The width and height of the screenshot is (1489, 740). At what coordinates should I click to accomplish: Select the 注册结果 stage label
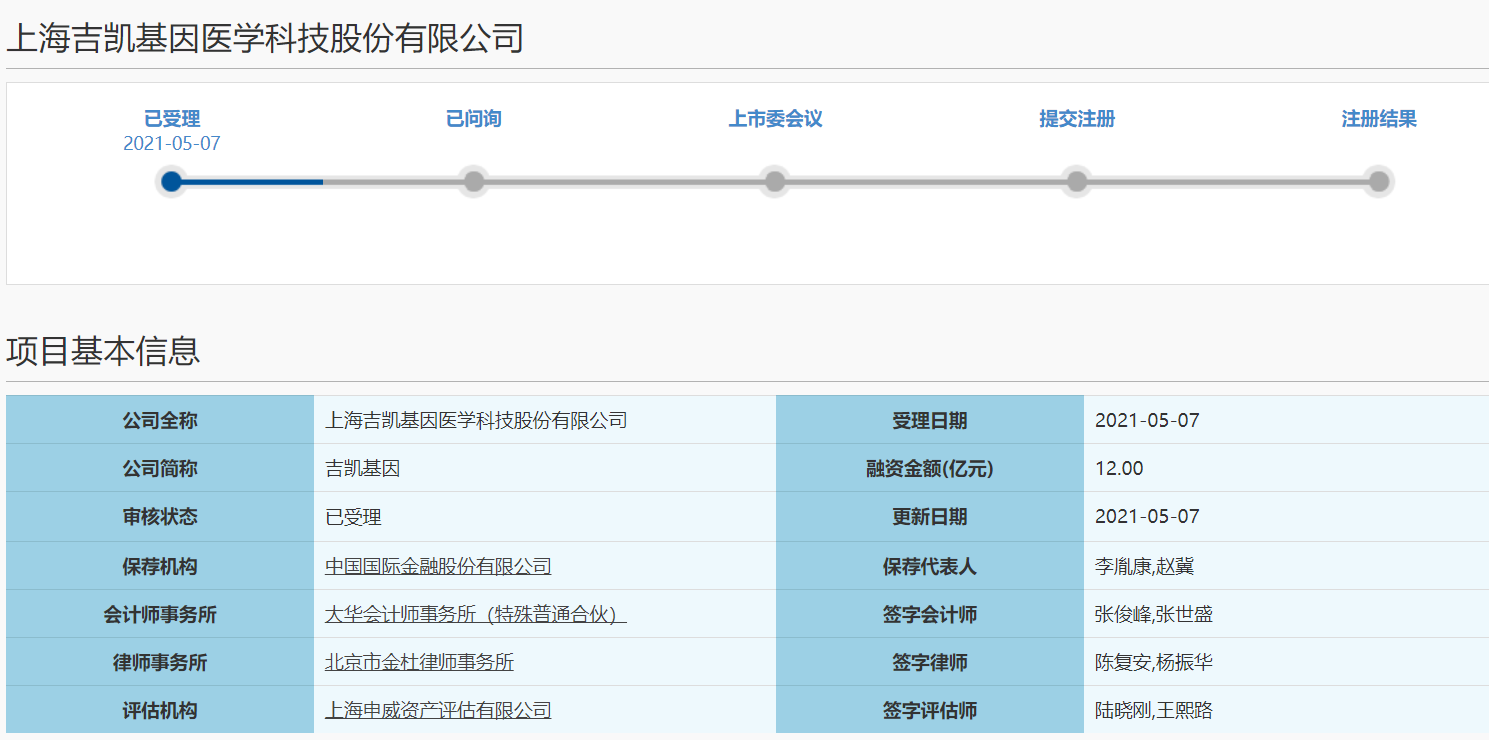pyautogui.click(x=1379, y=119)
